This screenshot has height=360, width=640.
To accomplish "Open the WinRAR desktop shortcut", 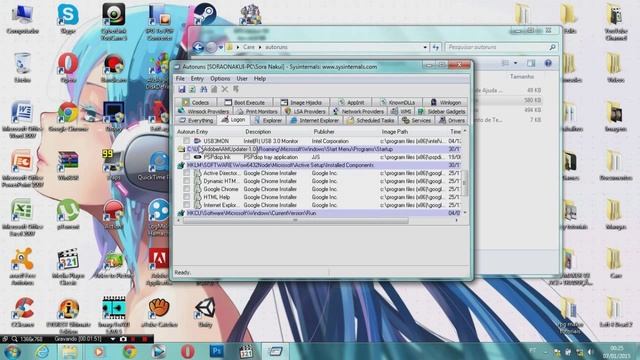I will tap(68, 165).
